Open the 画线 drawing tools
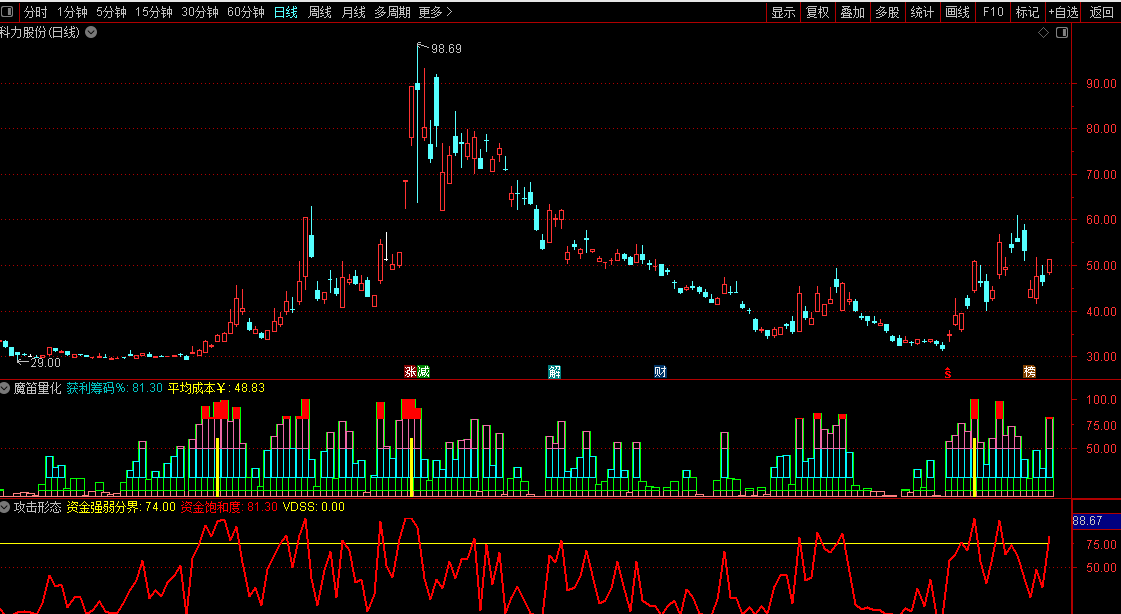Image resolution: width=1121 pixels, height=614 pixels. tap(957, 12)
